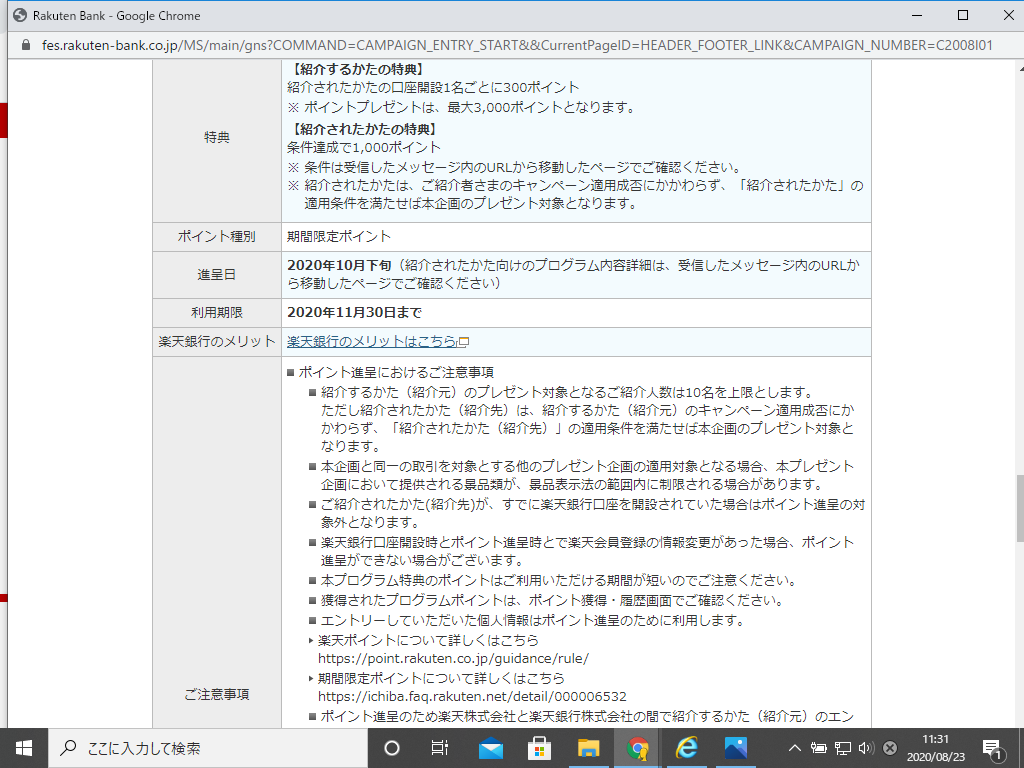1024x768 pixels.
Task: Click the ポイント進呈におけるご注意事項 heading
Action: 396,372
